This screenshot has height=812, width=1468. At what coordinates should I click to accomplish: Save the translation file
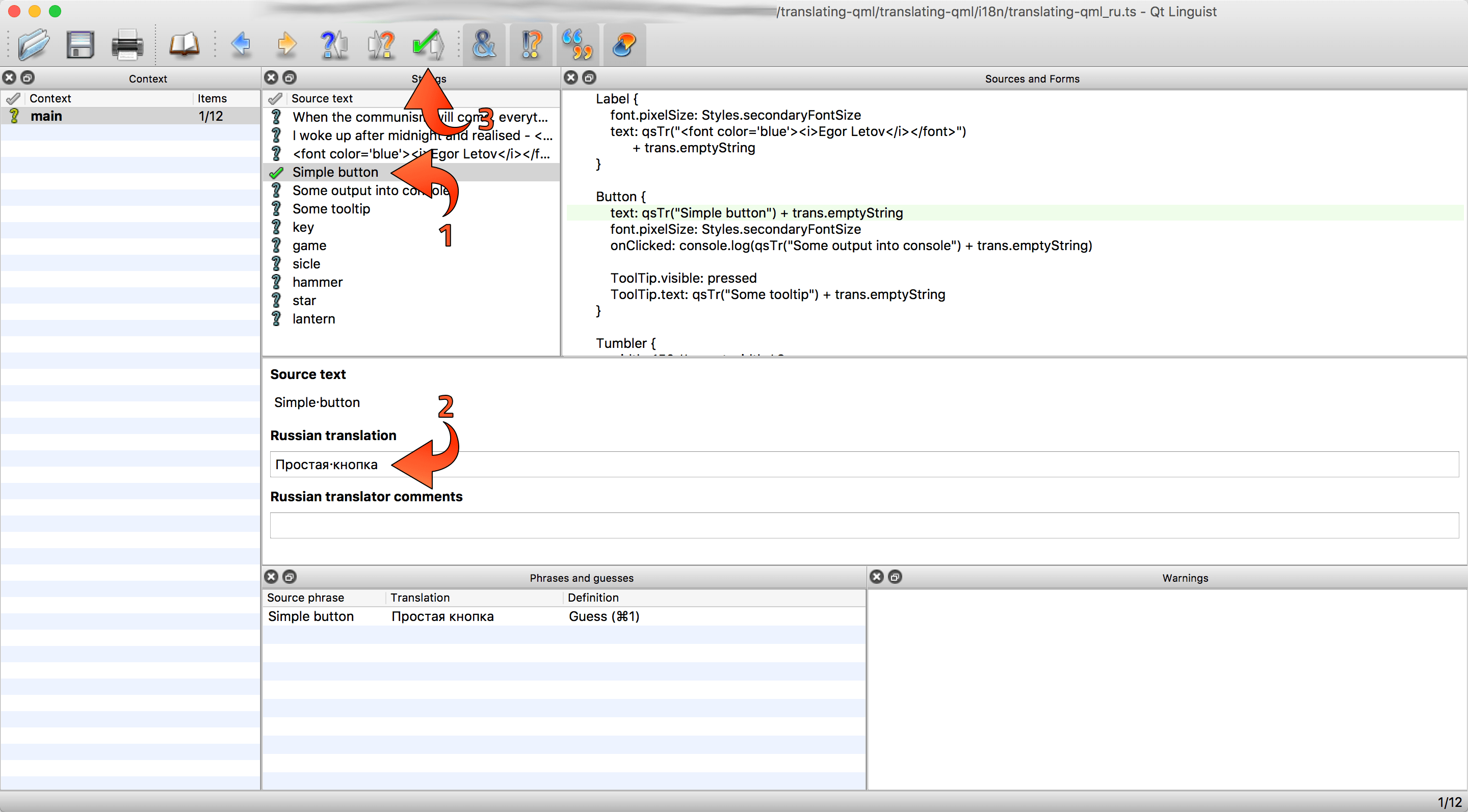coord(80,44)
